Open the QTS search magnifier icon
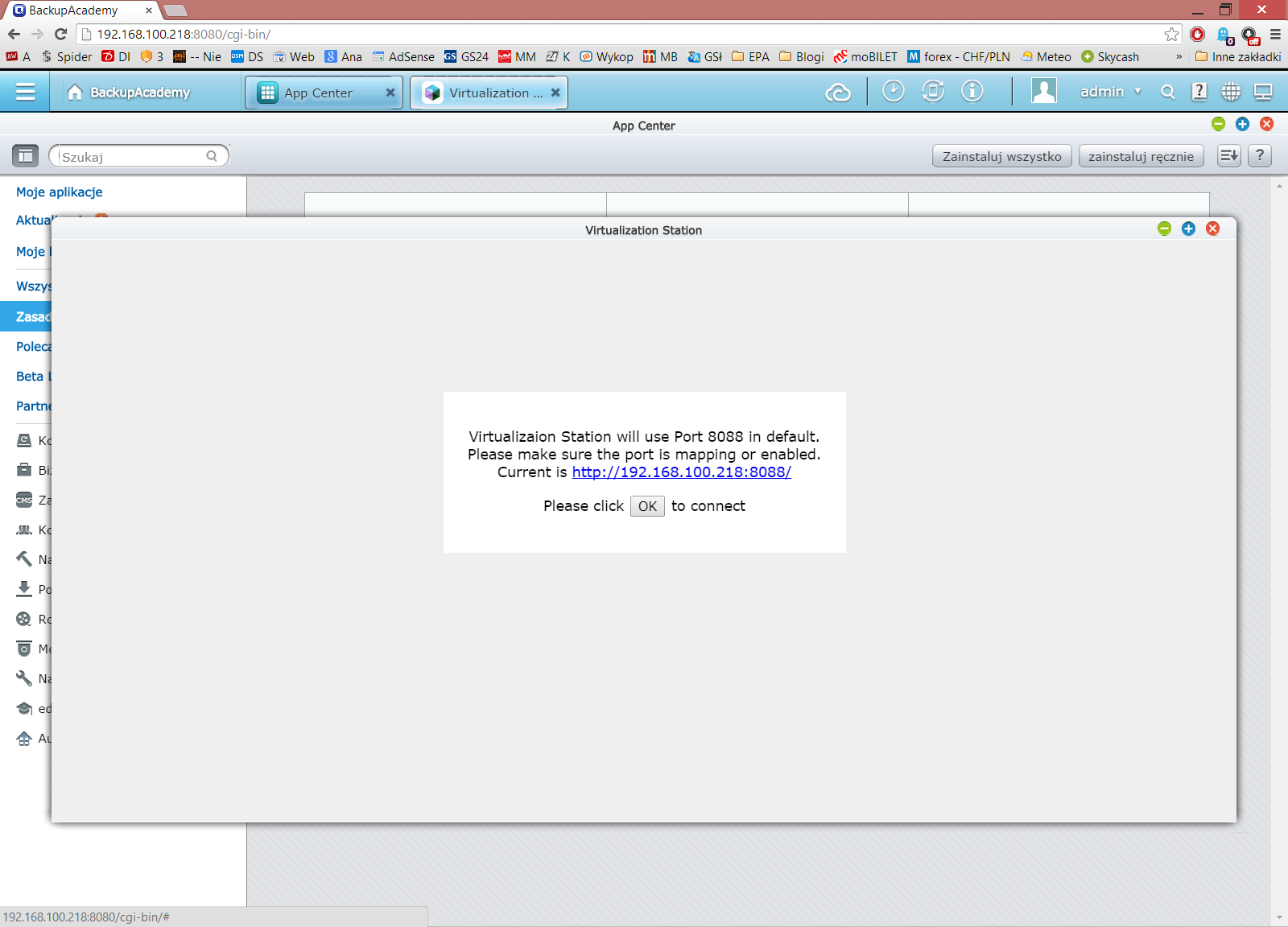This screenshot has width=1288, height=927. (x=1168, y=92)
